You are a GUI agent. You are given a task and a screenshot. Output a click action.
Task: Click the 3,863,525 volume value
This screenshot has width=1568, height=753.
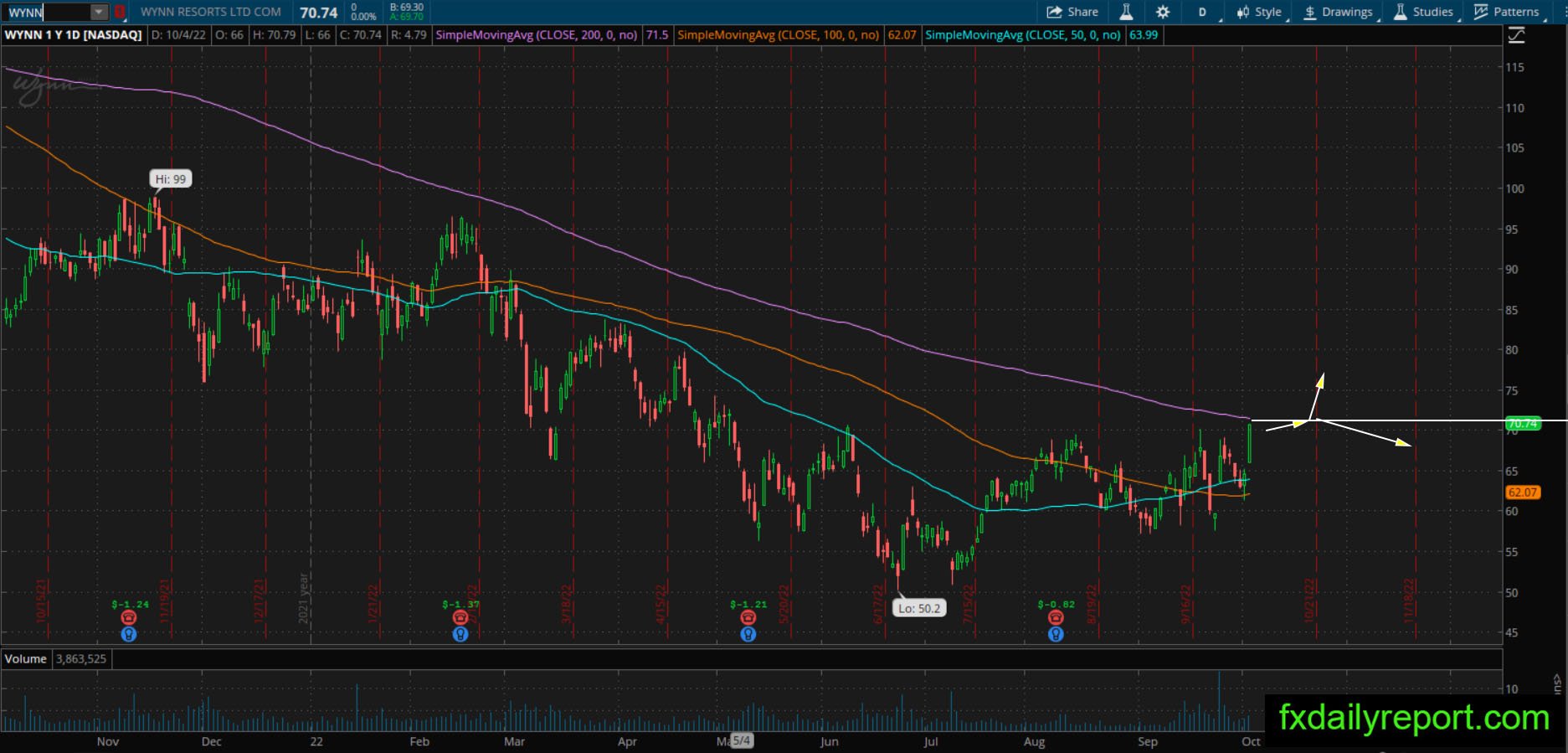tap(81, 659)
